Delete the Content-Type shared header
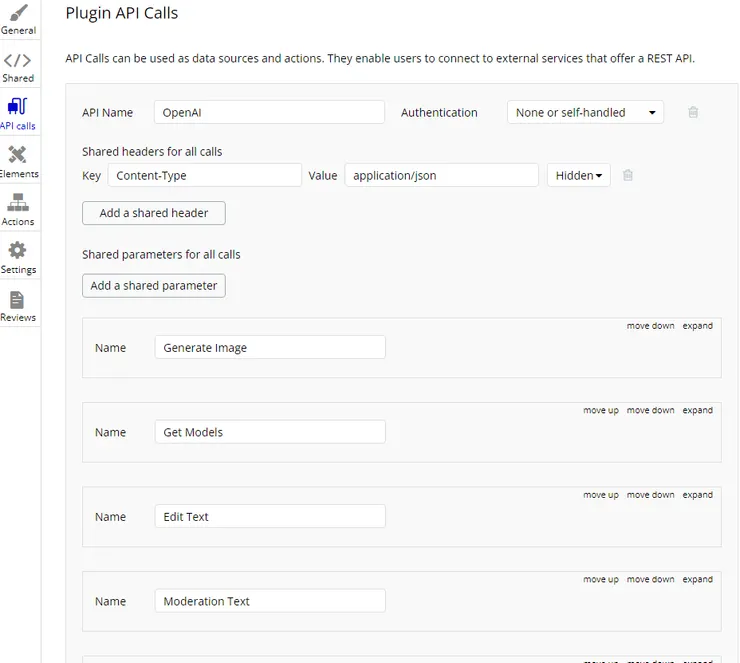Viewport: 740px width, 663px height. tap(628, 176)
